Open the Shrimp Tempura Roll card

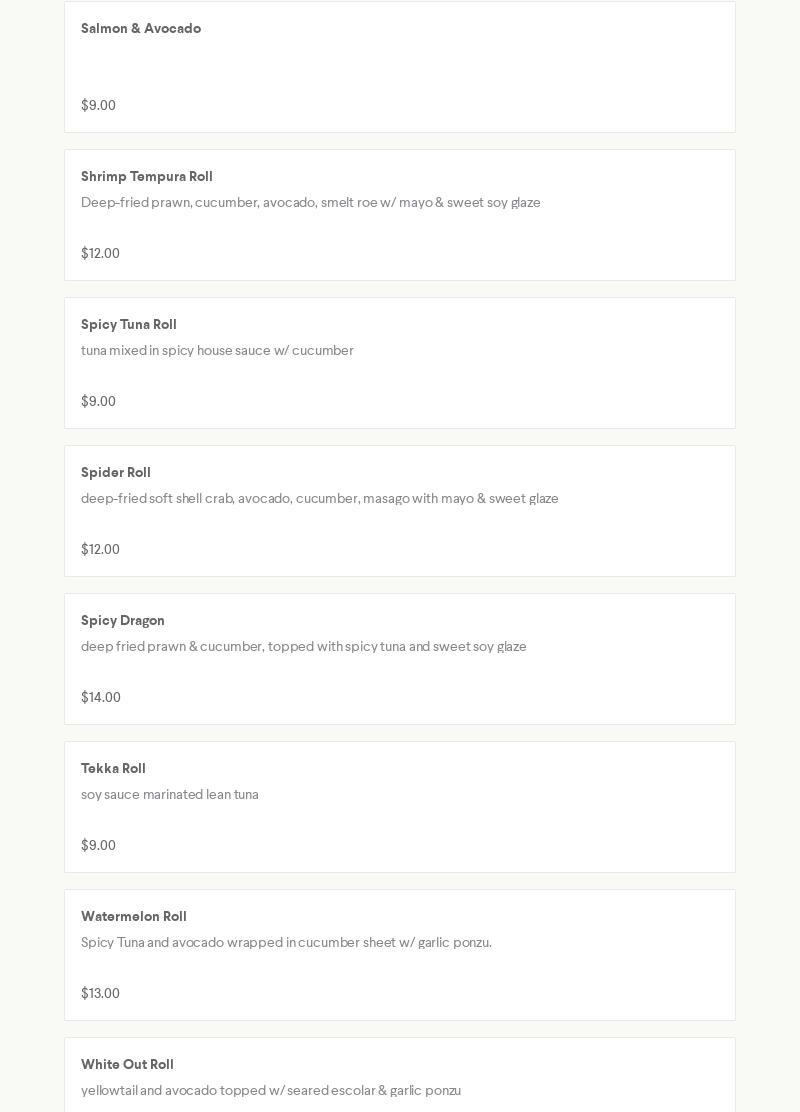pos(400,215)
